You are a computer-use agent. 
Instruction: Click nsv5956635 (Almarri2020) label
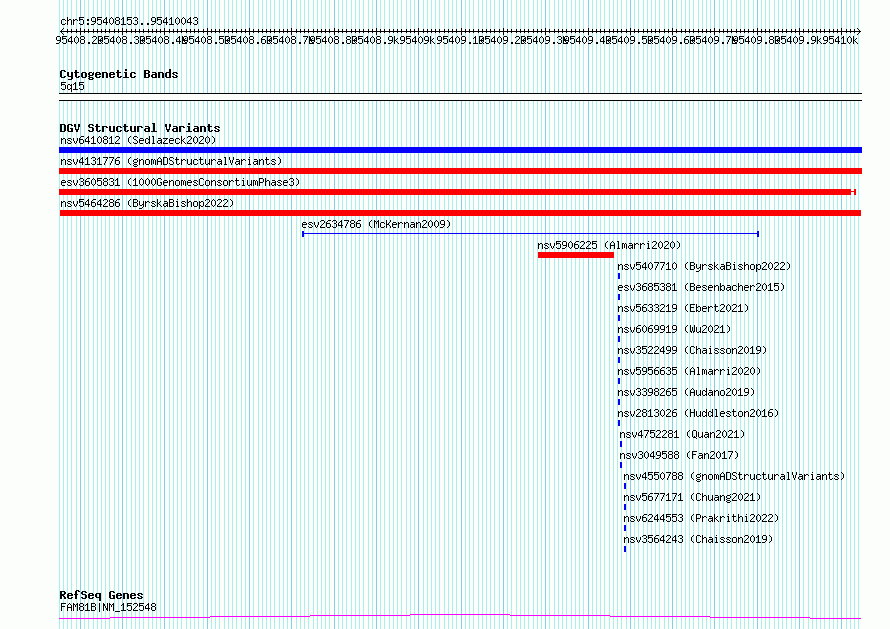pyautogui.click(x=690, y=371)
